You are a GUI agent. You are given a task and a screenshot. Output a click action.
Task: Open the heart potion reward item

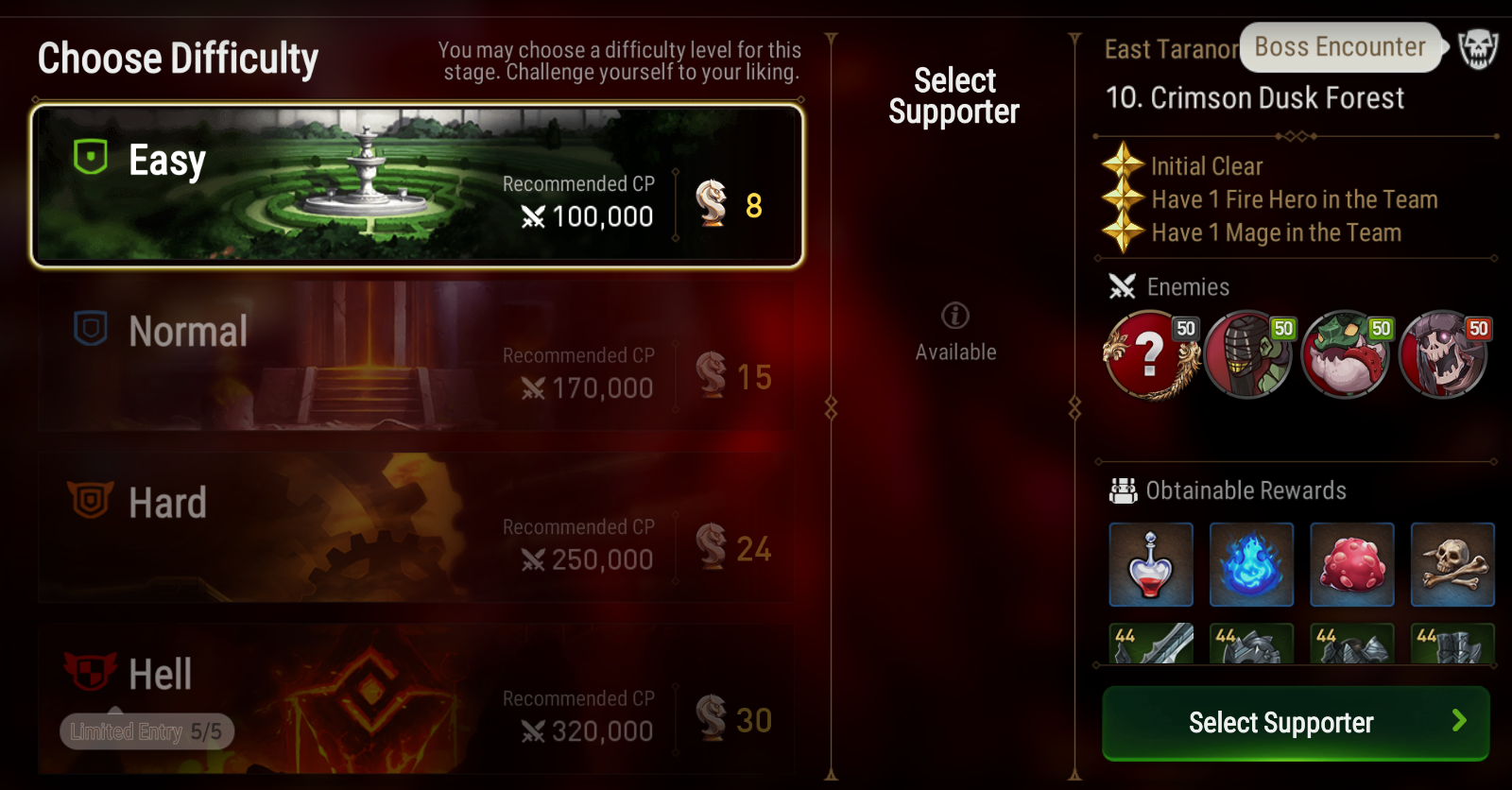pos(1151,564)
